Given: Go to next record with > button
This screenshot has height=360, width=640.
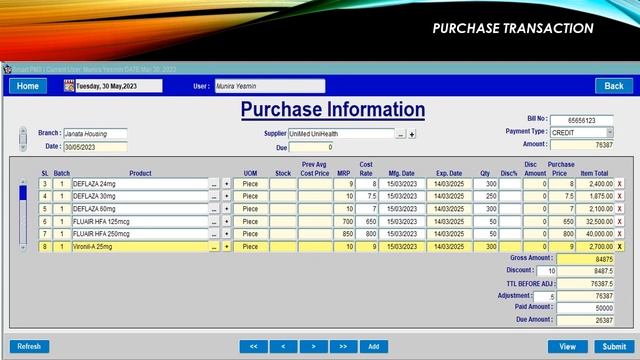Looking at the screenshot, I should tap(313, 347).
